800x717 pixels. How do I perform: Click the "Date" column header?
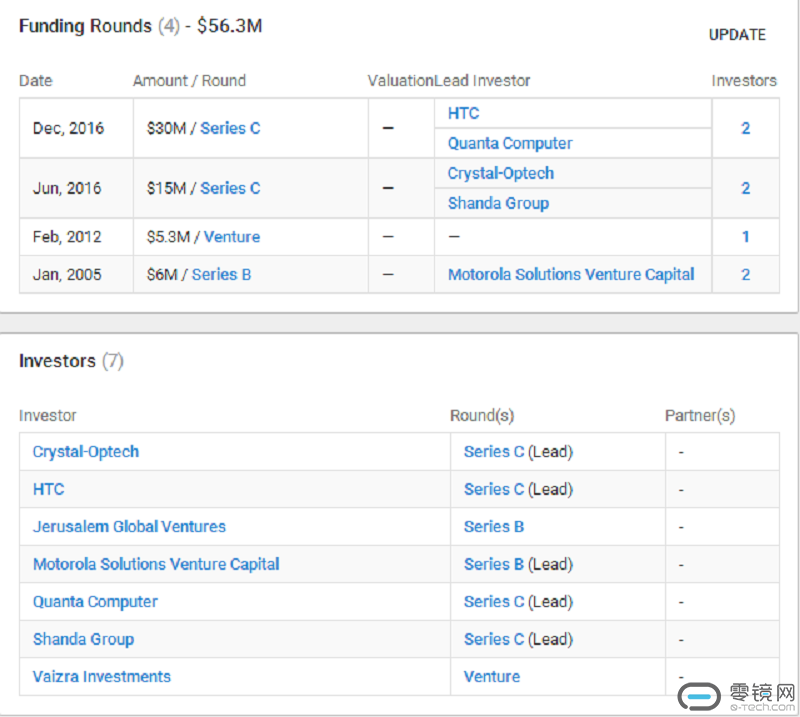36,81
